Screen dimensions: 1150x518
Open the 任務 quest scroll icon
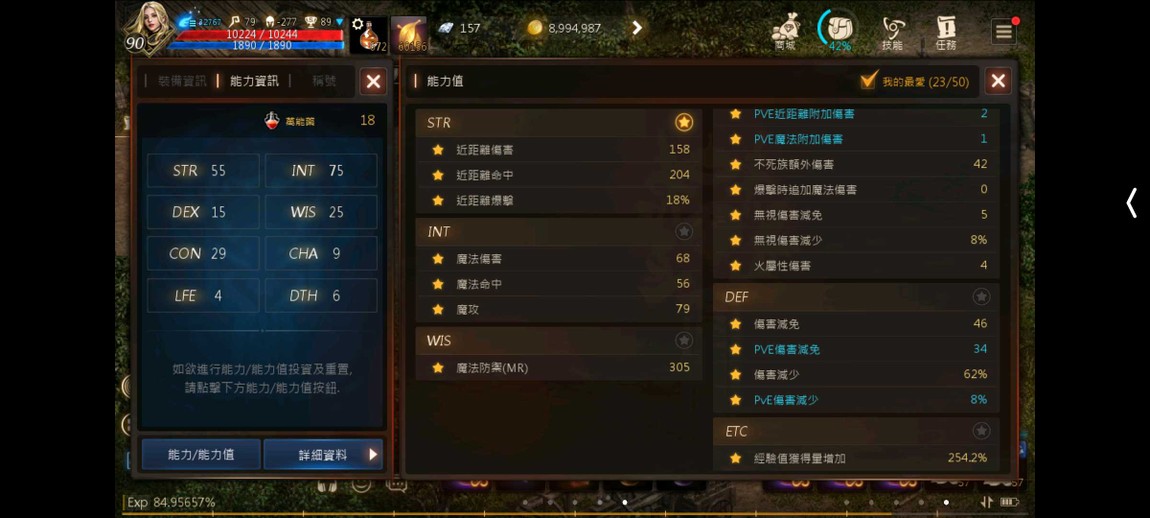pyautogui.click(x=946, y=32)
